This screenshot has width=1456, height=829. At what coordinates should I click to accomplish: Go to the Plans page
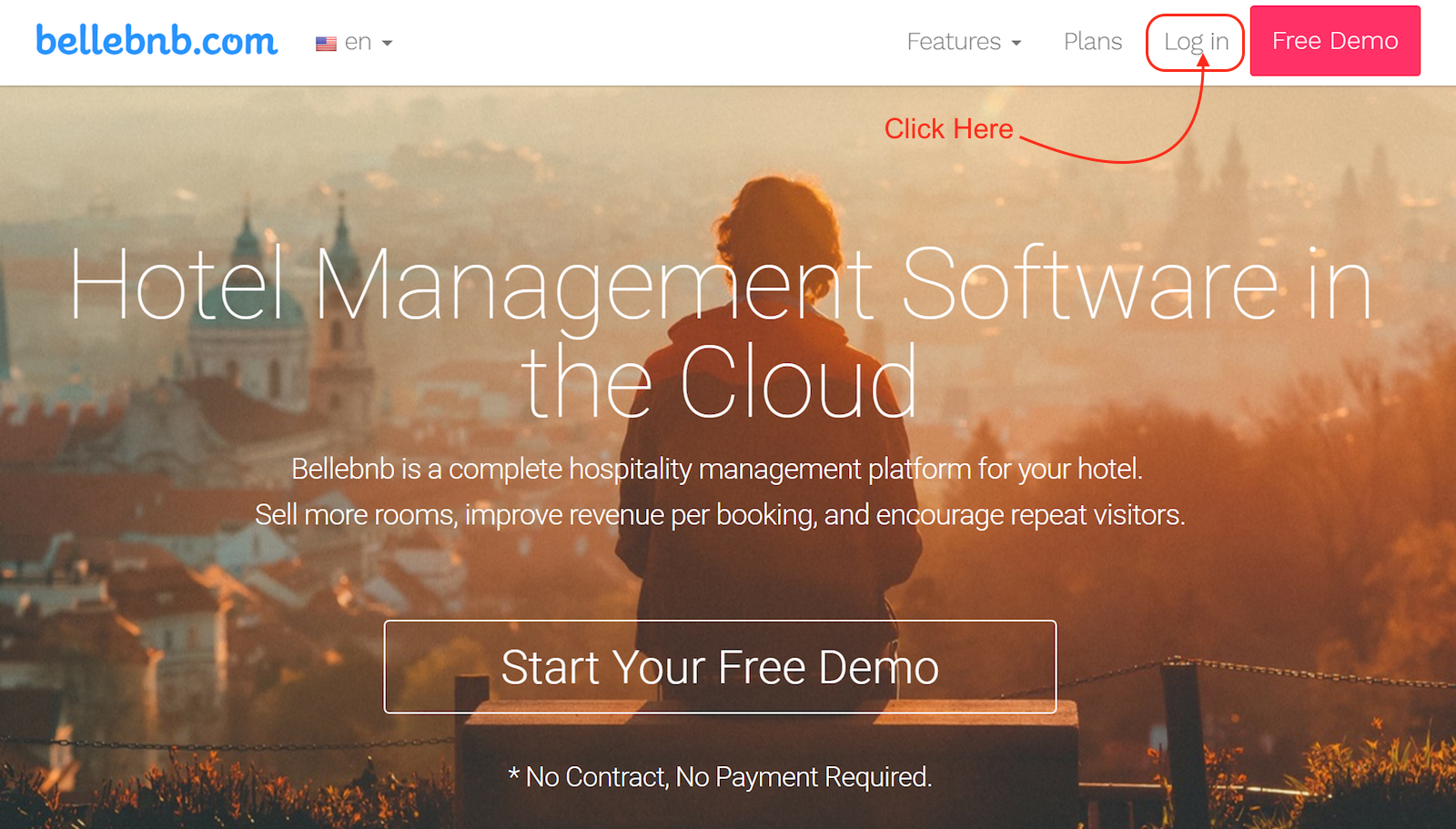click(x=1093, y=42)
